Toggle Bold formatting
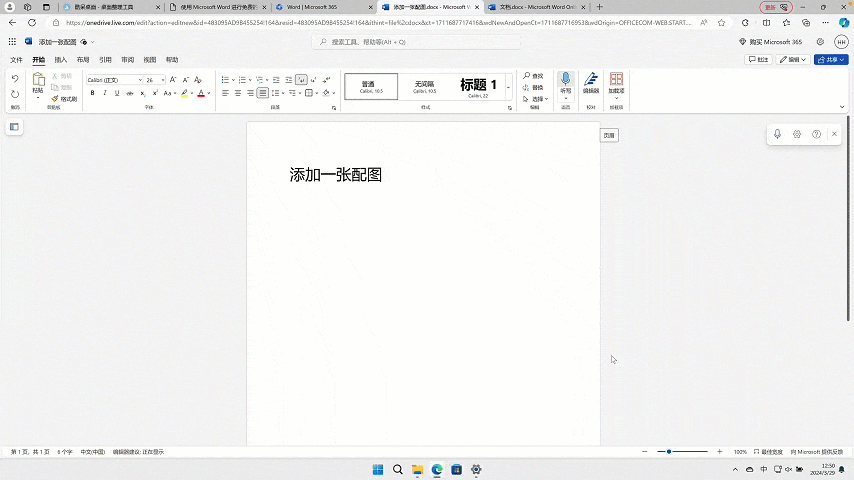This screenshot has width=854, height=480. 92,93
